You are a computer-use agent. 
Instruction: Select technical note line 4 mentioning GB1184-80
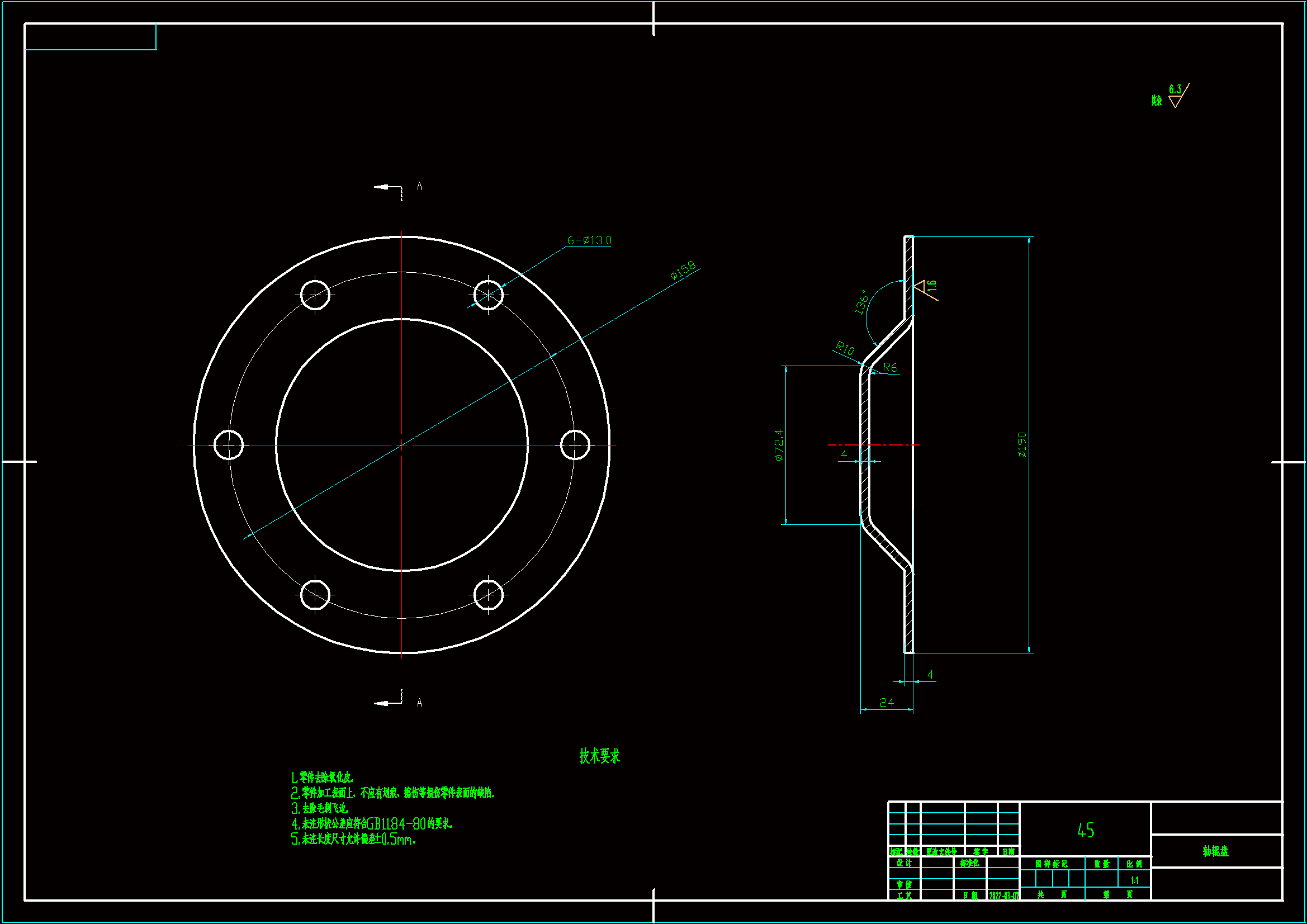372,823
